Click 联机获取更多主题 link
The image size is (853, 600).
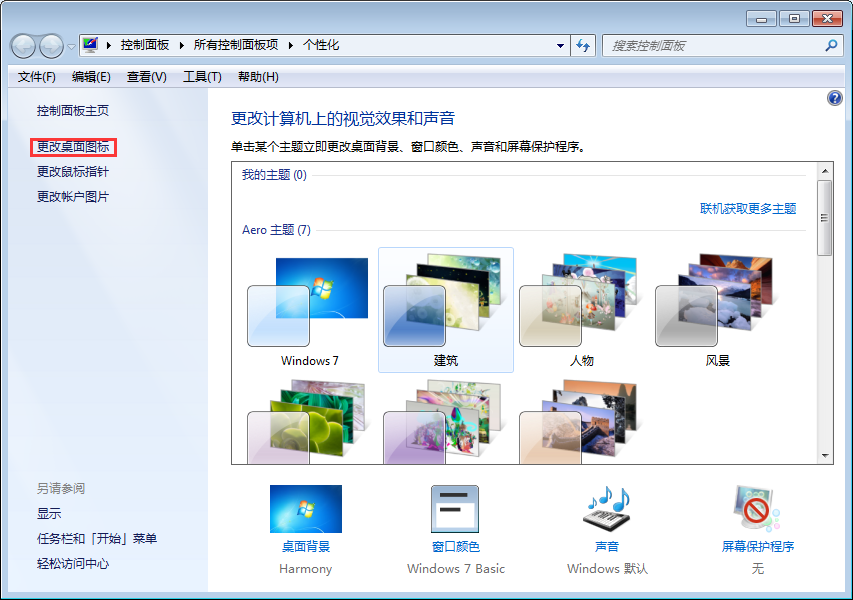point(748,209)
